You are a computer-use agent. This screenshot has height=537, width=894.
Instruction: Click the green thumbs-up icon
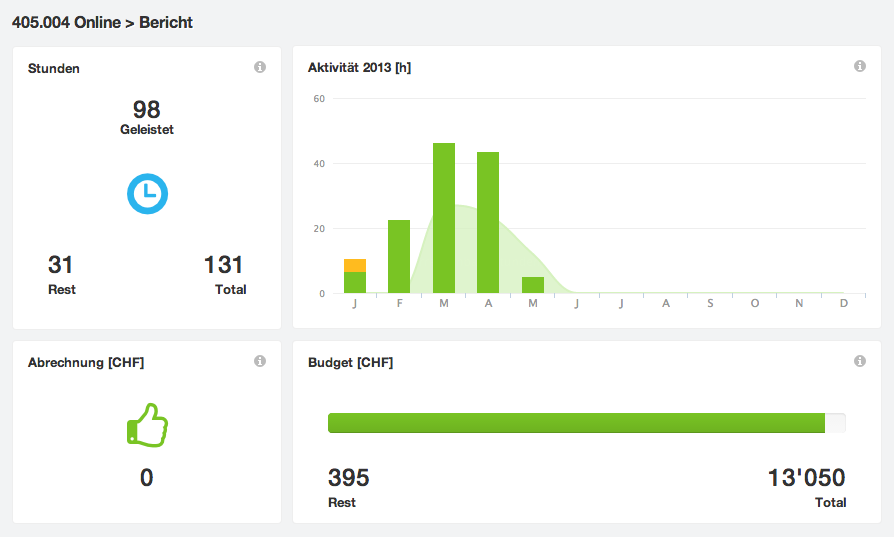pos(147,425)
